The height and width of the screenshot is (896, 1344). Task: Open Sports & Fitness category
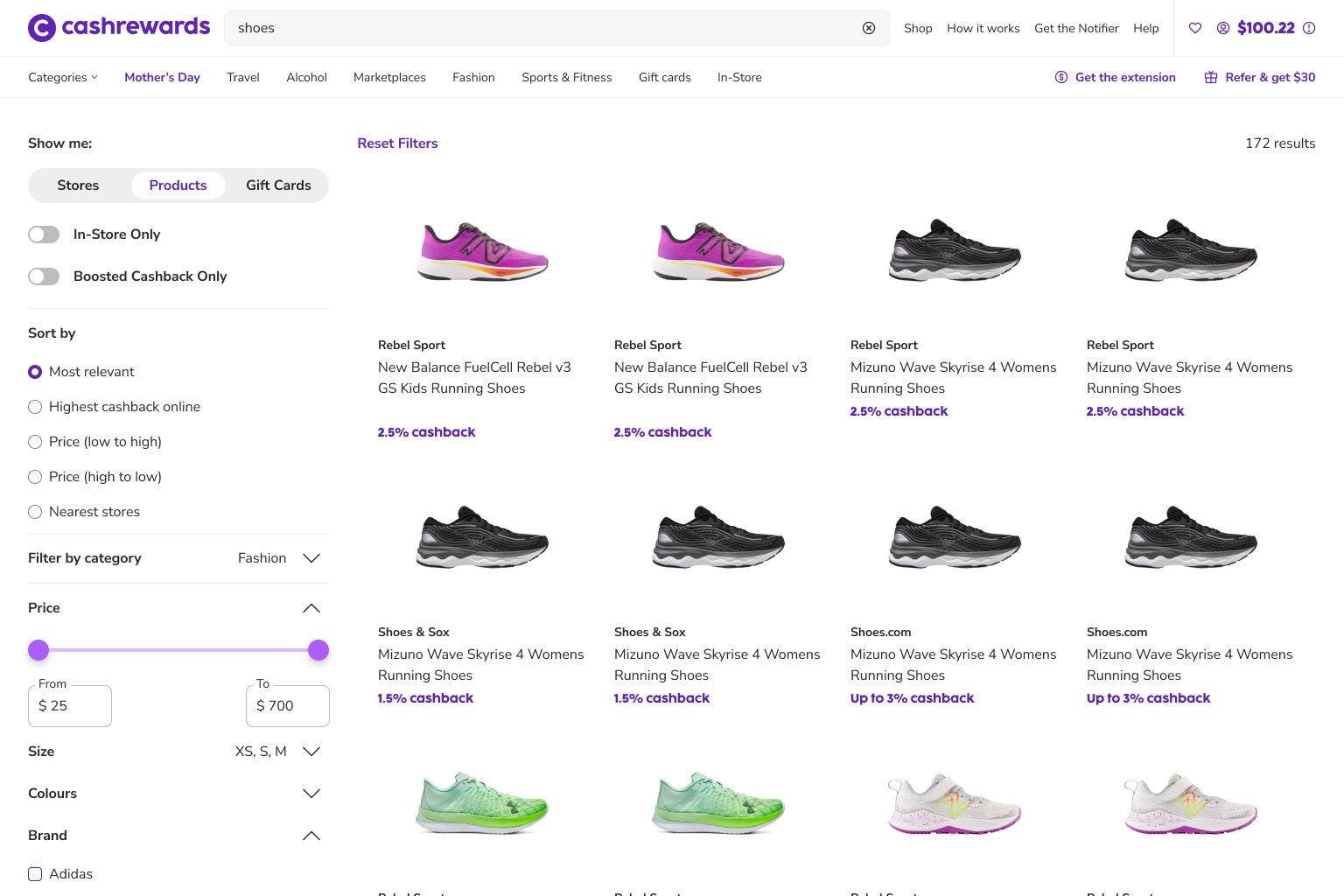click(567, 77)
